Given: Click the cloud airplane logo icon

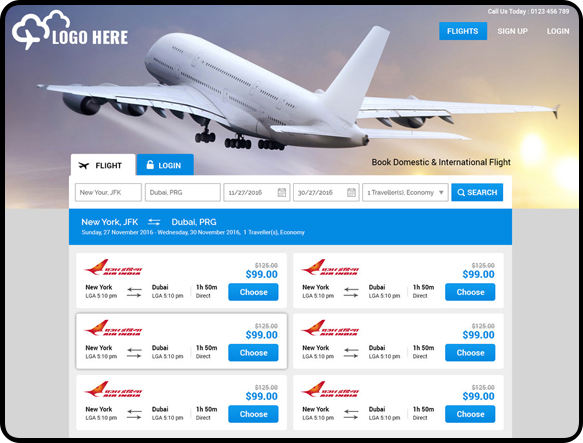Looking at the screenshot, I should tap(41, 30).
